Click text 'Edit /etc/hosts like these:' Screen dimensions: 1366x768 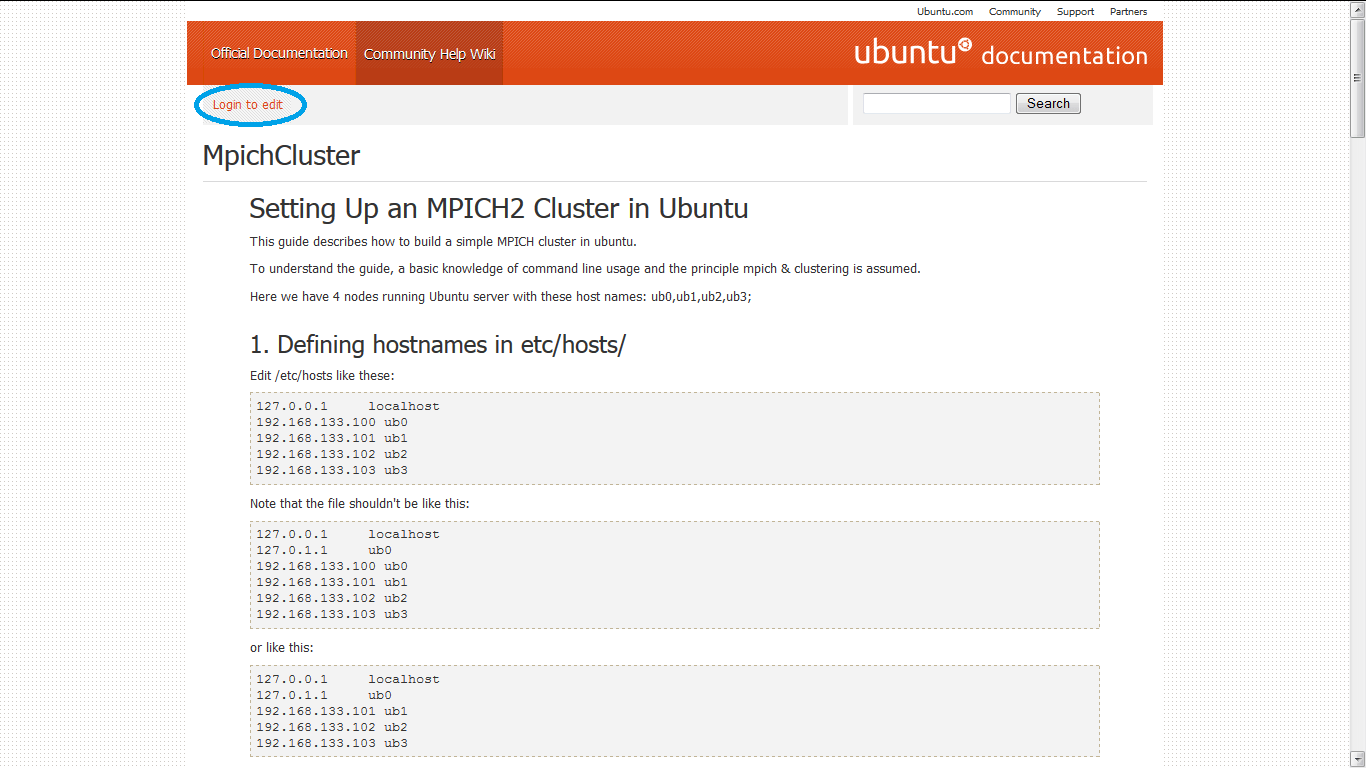[x=322, y=376]
